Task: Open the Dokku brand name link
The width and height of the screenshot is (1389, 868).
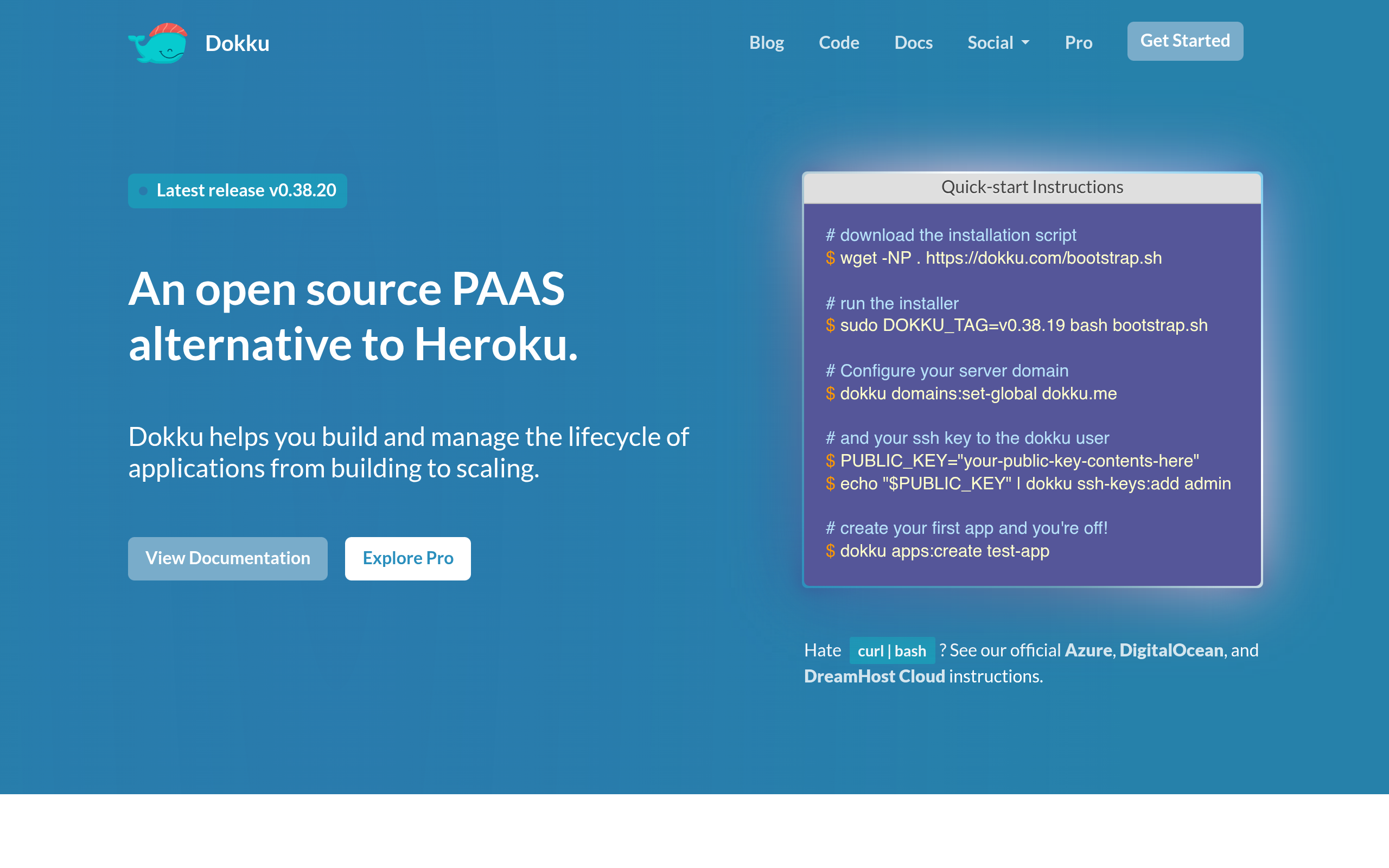Action: [237, 43]
